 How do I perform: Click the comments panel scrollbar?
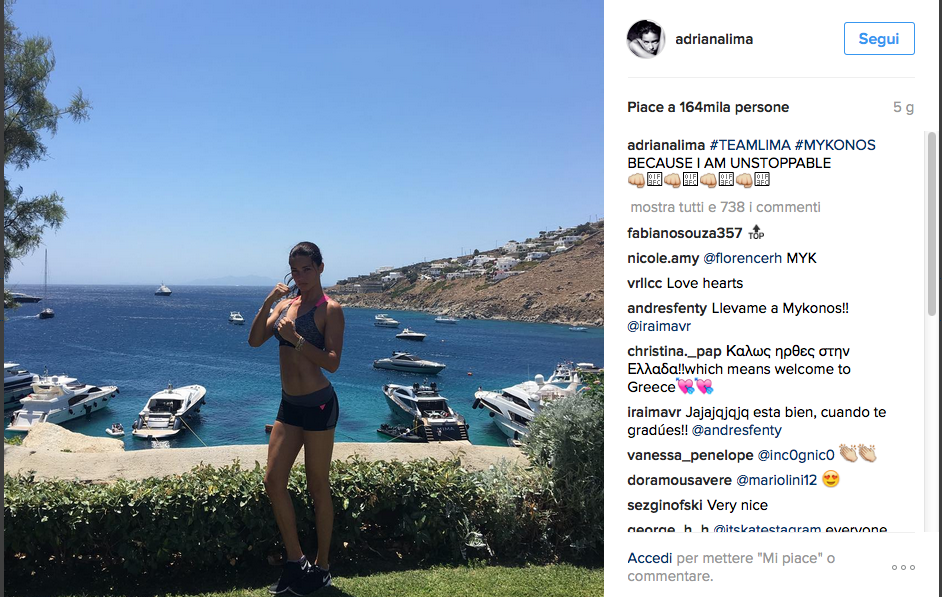(x=932, y=223)
